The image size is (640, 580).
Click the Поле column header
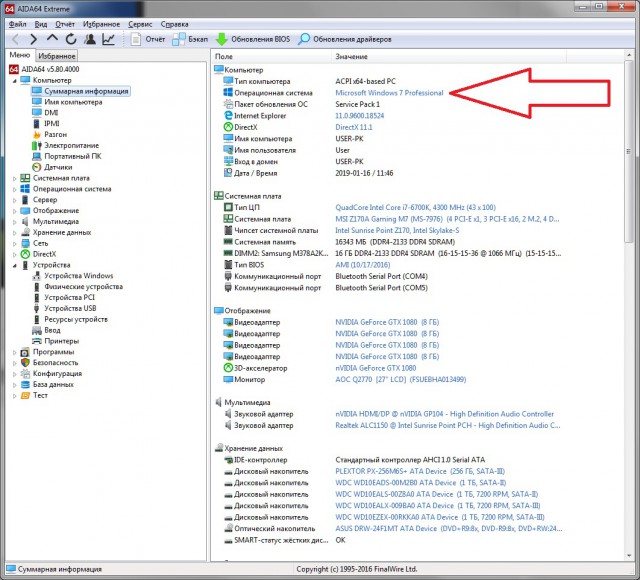[x=271, y=56]
